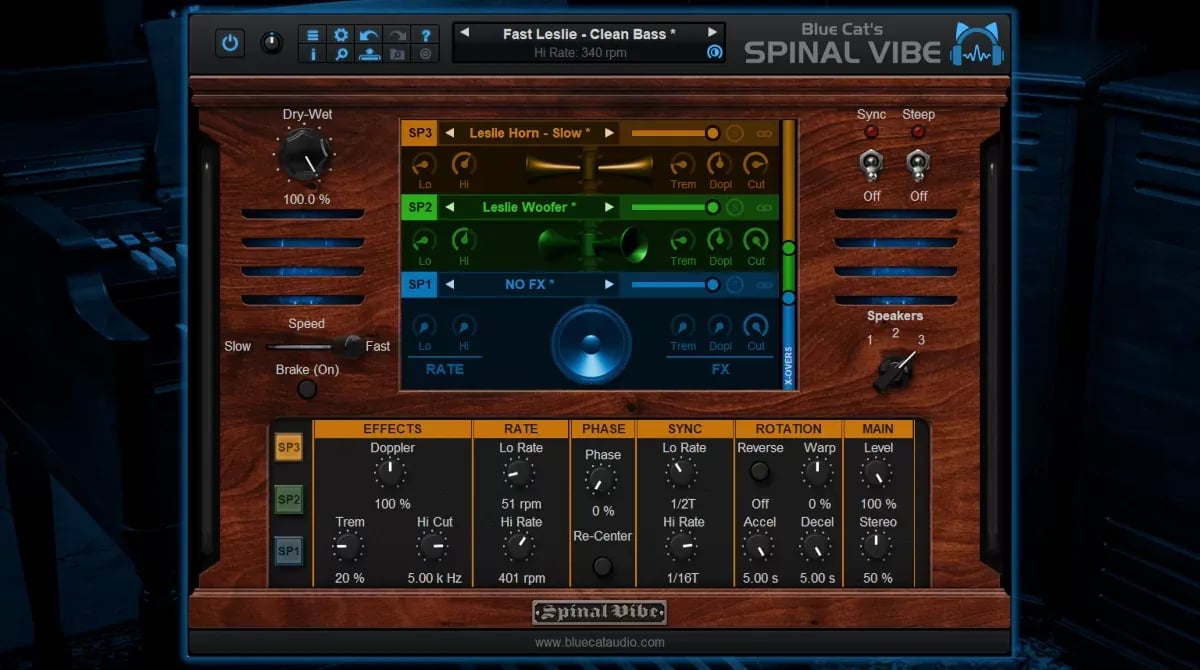1200x670 pixels.
Task: Click the Stereo knob in Main
Action: click(x=877, y=545)
